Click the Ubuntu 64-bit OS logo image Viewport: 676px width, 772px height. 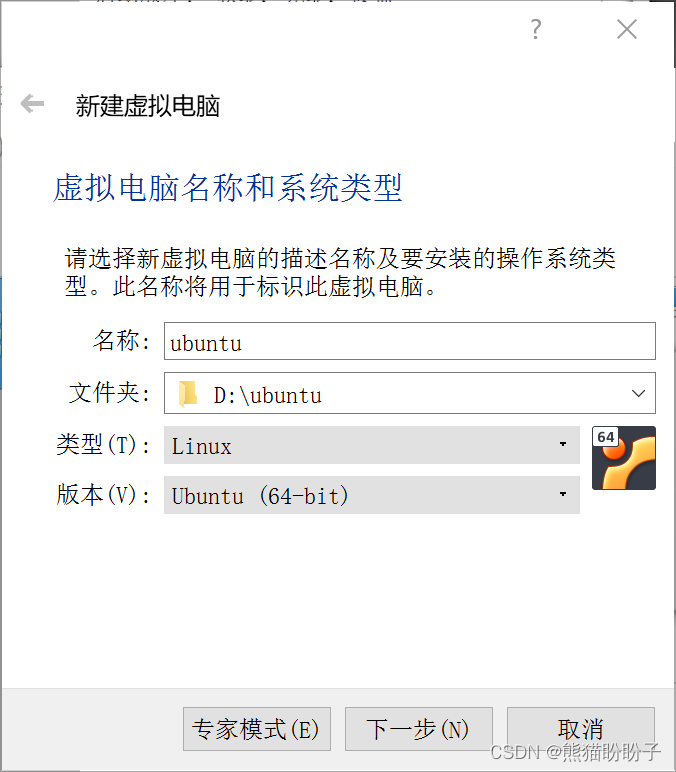(x=624, y=458)
